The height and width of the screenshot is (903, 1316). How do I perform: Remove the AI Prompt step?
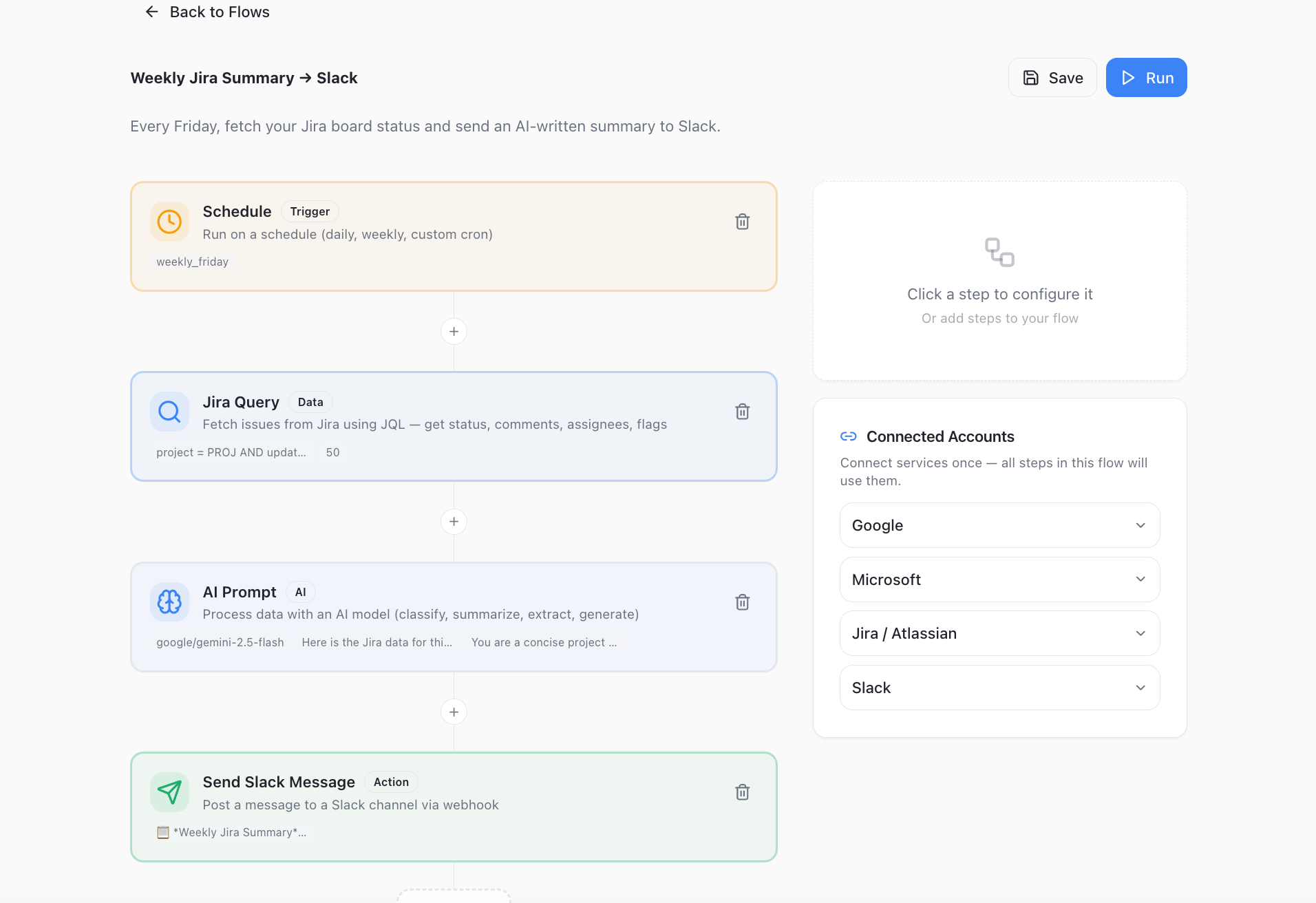click(x=742, y=602)
